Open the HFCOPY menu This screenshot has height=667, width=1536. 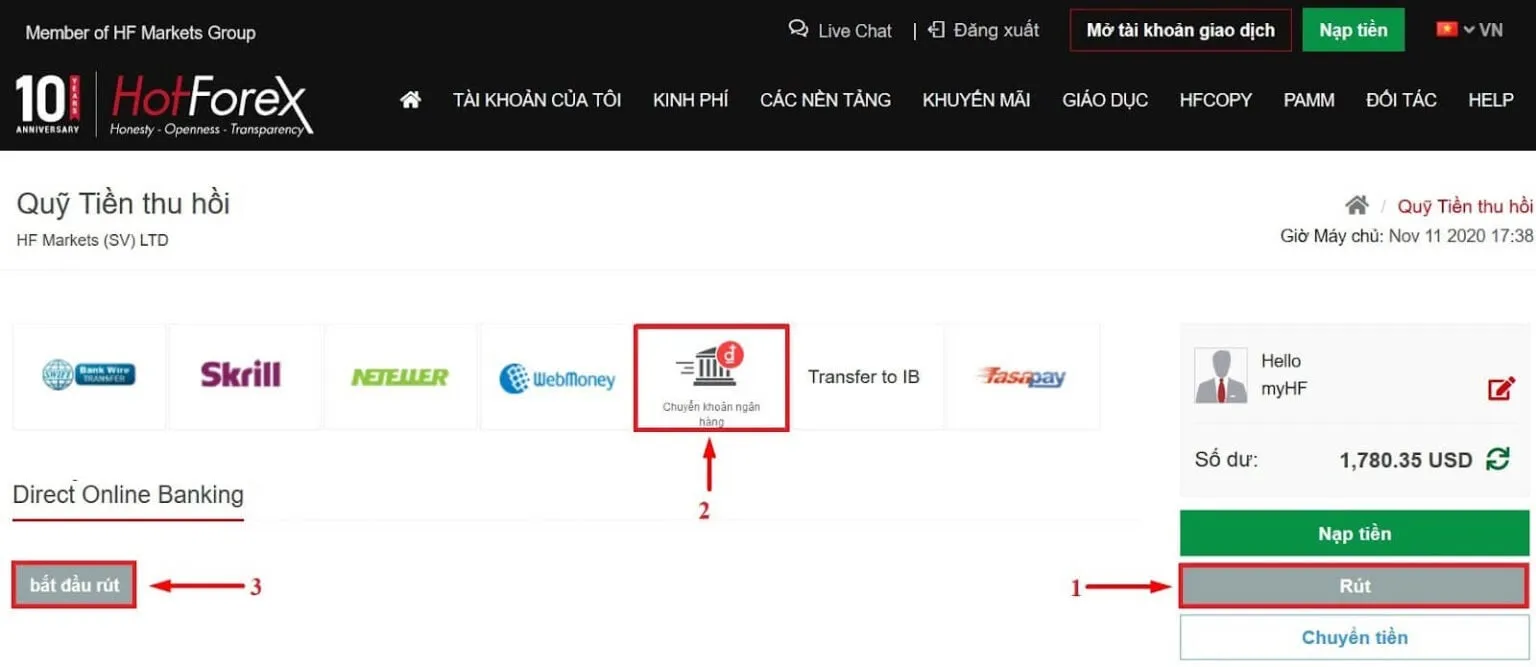click(x=1215, y=100)
